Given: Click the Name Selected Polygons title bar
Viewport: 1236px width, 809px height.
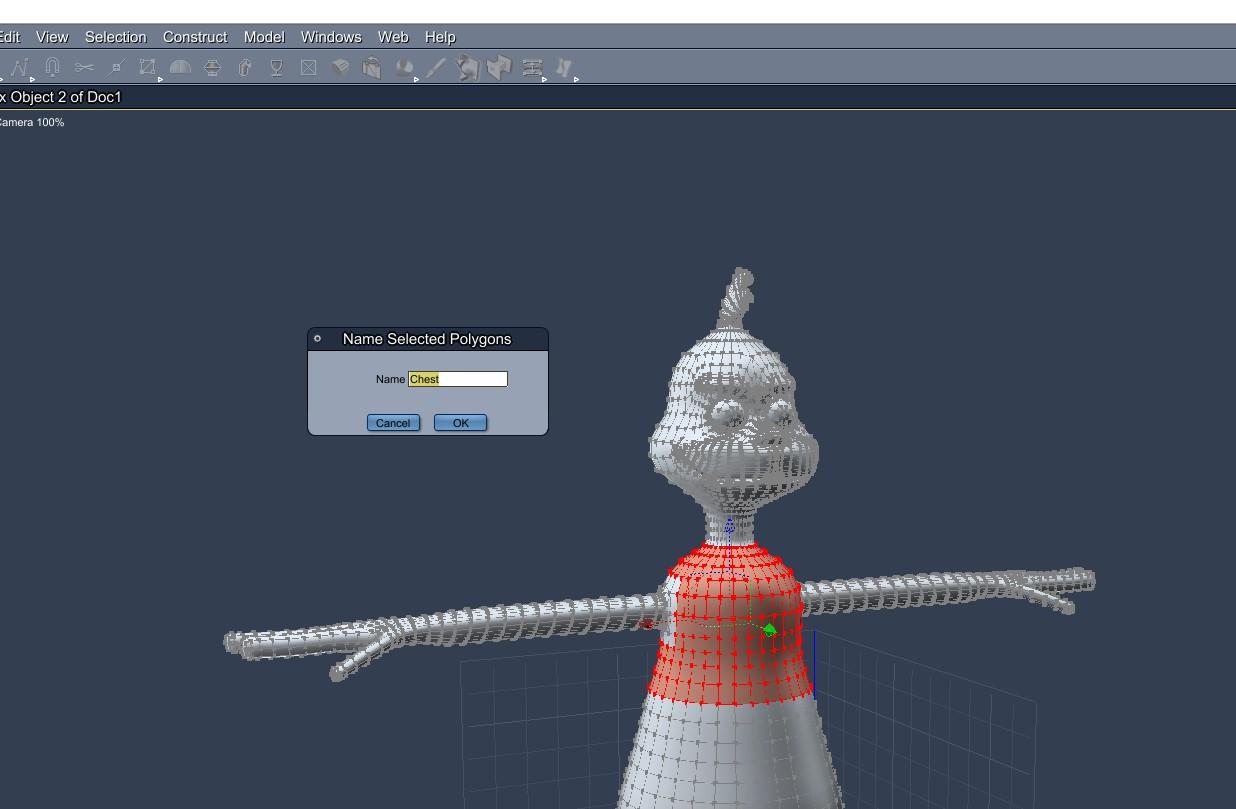Looking at the screenshot, I should click(x=427, y=339).
